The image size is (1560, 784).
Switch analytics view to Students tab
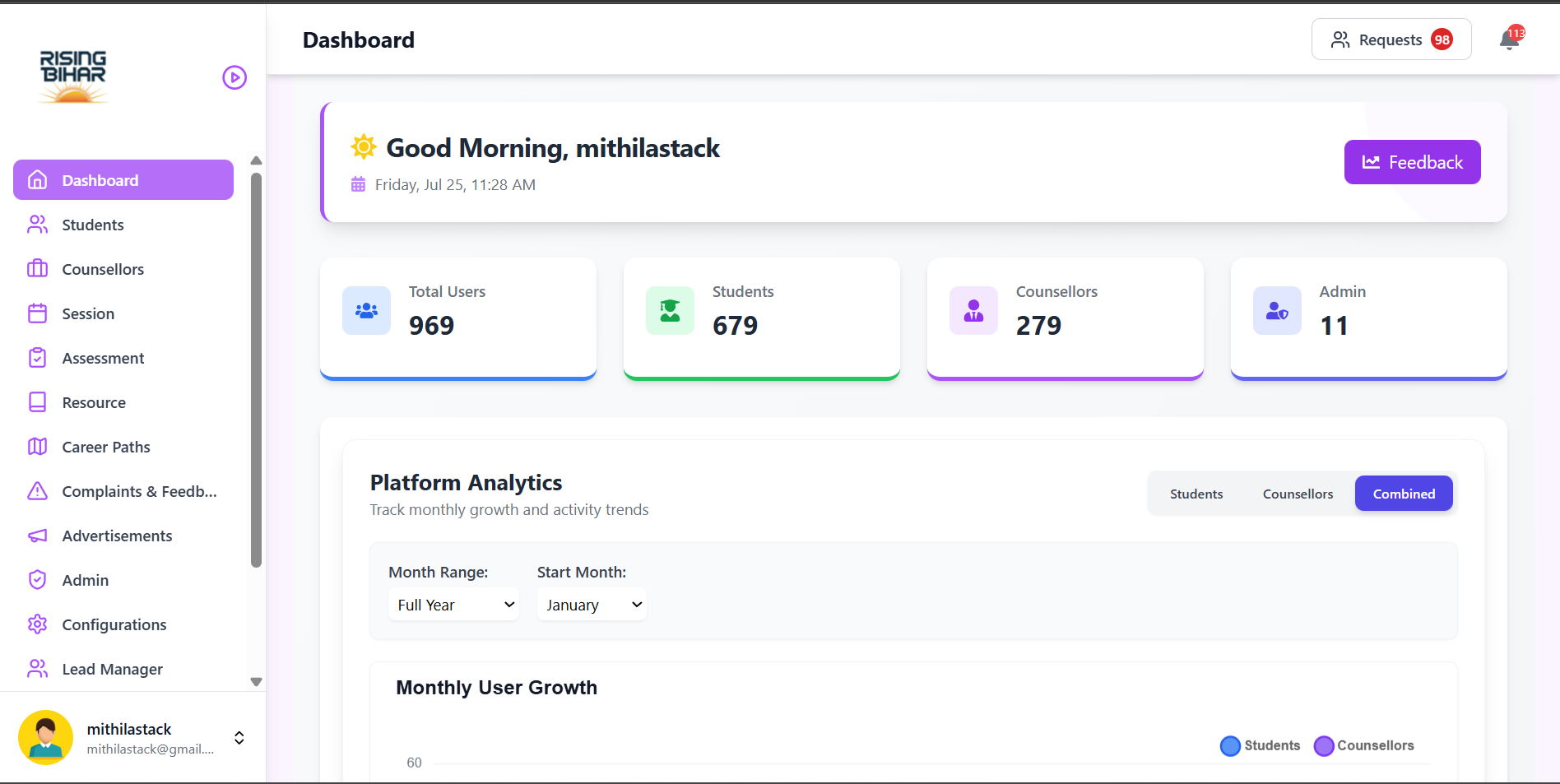(1196, 494)
